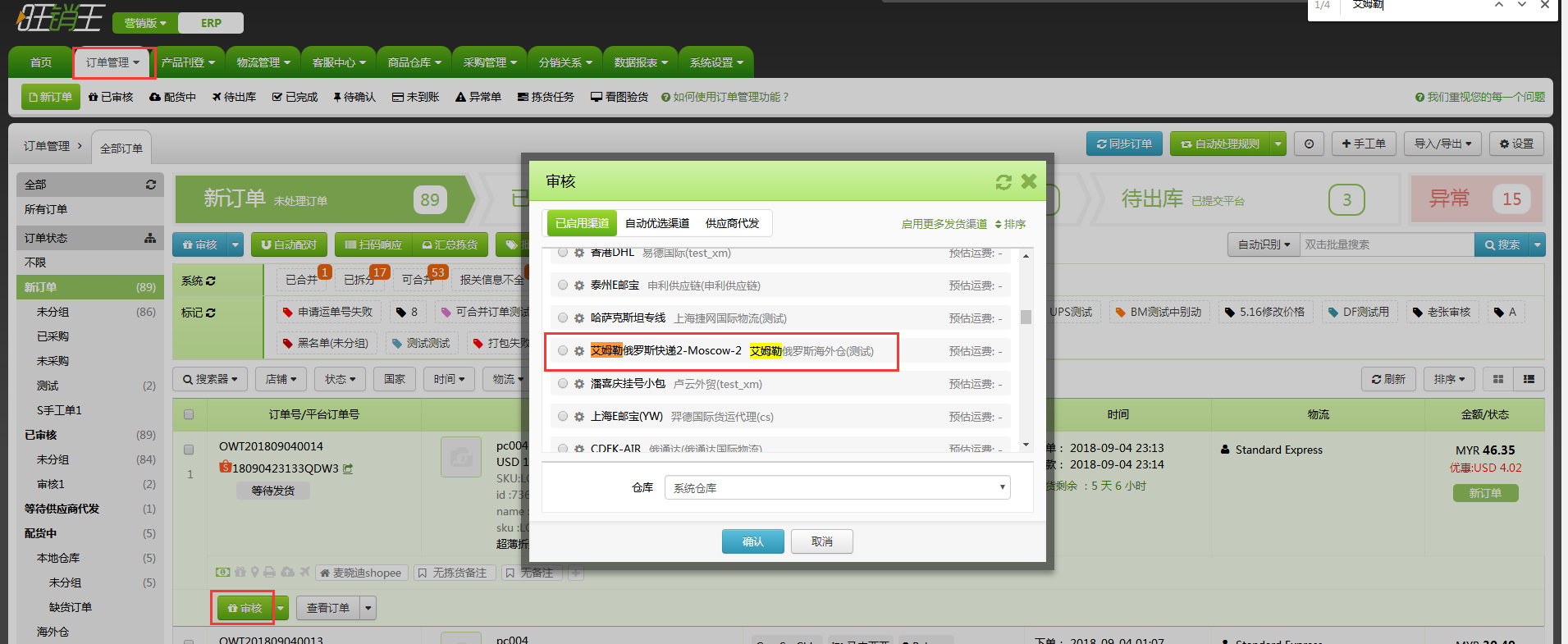This screenshot has height=644, width=1568.
Task: Select radio button for 潘喜庆挂号小包
Action: coord(563,384)
